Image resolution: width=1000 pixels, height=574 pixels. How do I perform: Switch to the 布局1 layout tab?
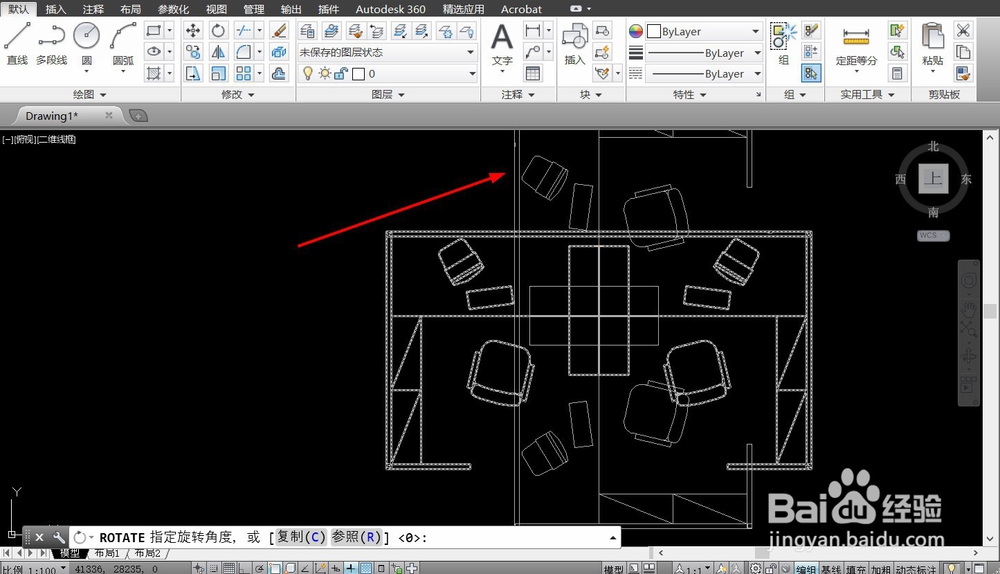(107, 553)
